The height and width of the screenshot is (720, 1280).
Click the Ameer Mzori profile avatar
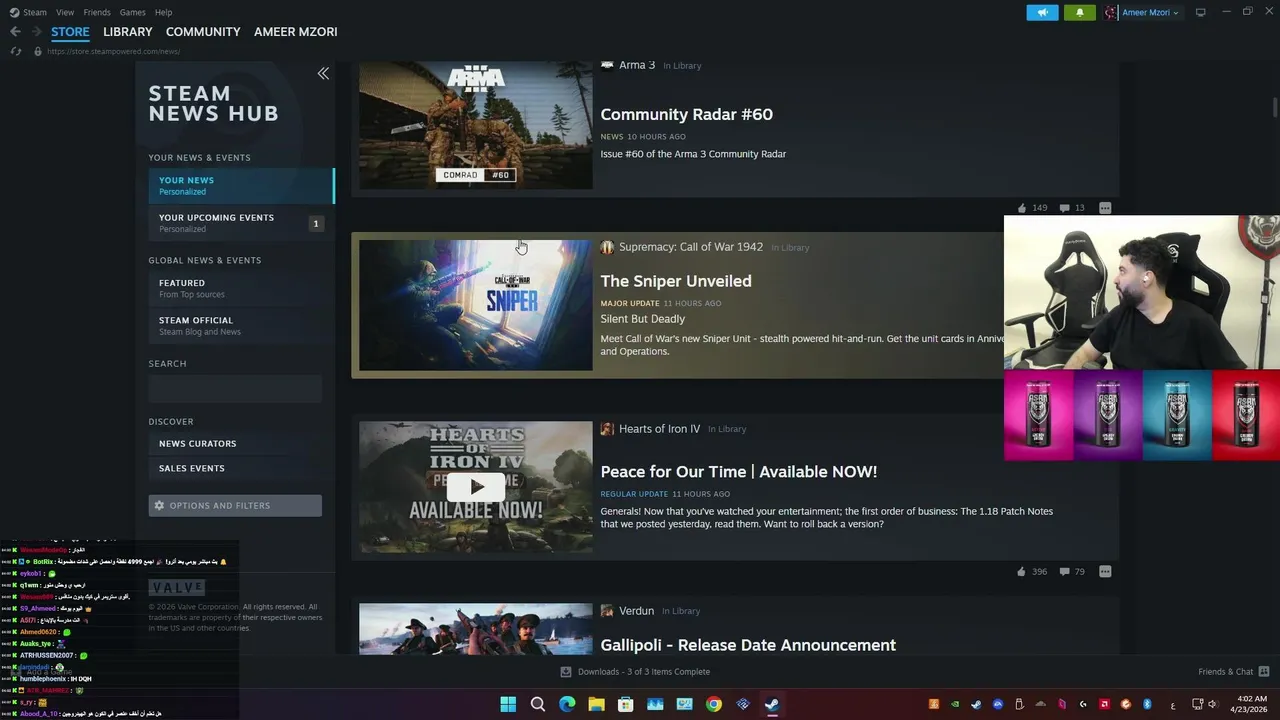point(1111,13)
